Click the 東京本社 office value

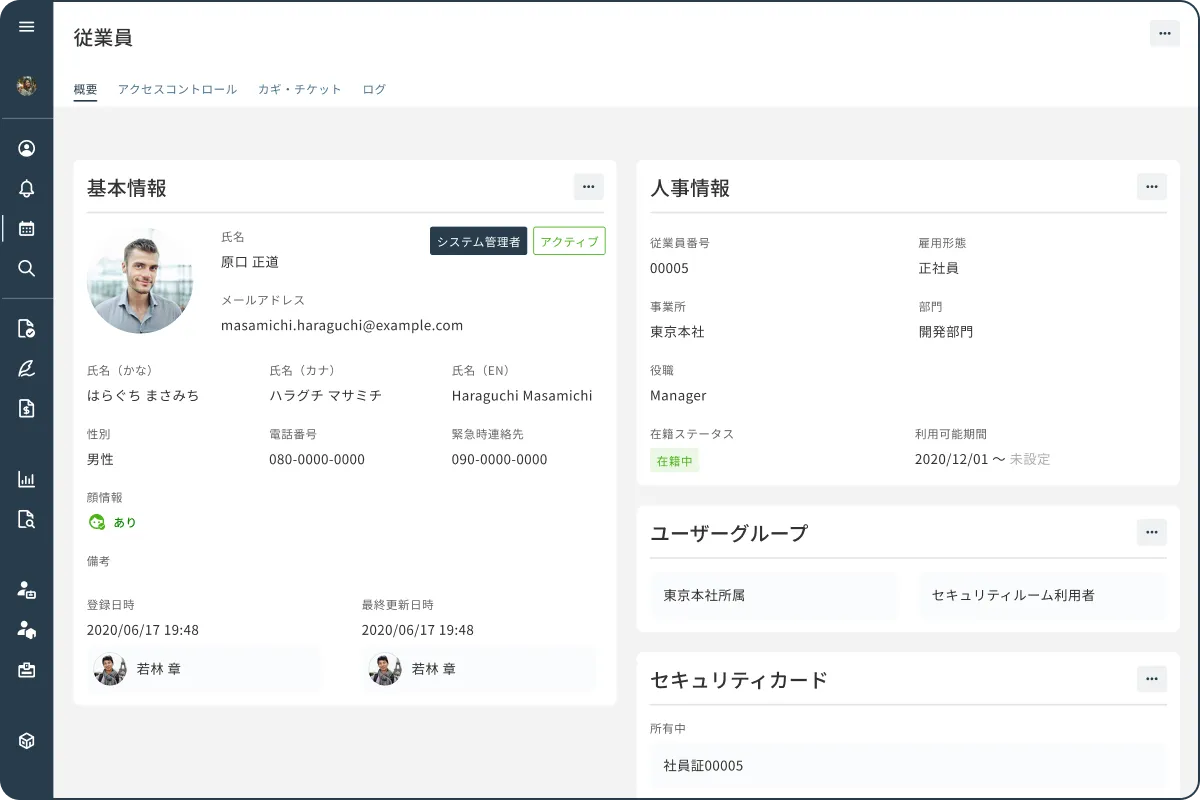point(677,331)
